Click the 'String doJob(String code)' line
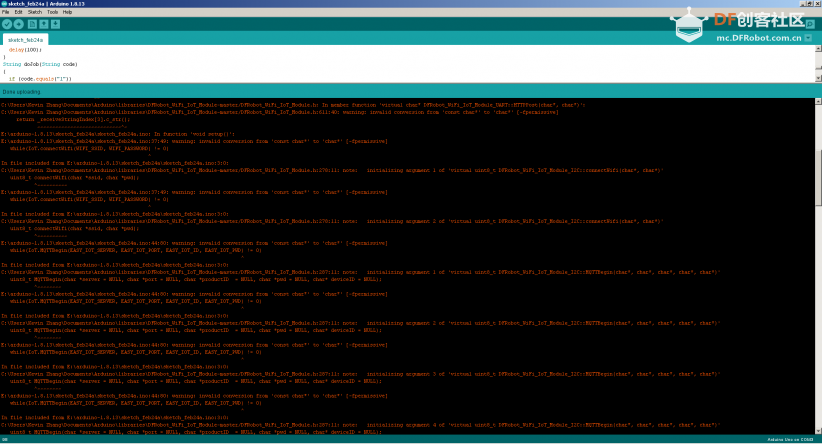Viewport: 822px width, 444px height. point(40,64)
